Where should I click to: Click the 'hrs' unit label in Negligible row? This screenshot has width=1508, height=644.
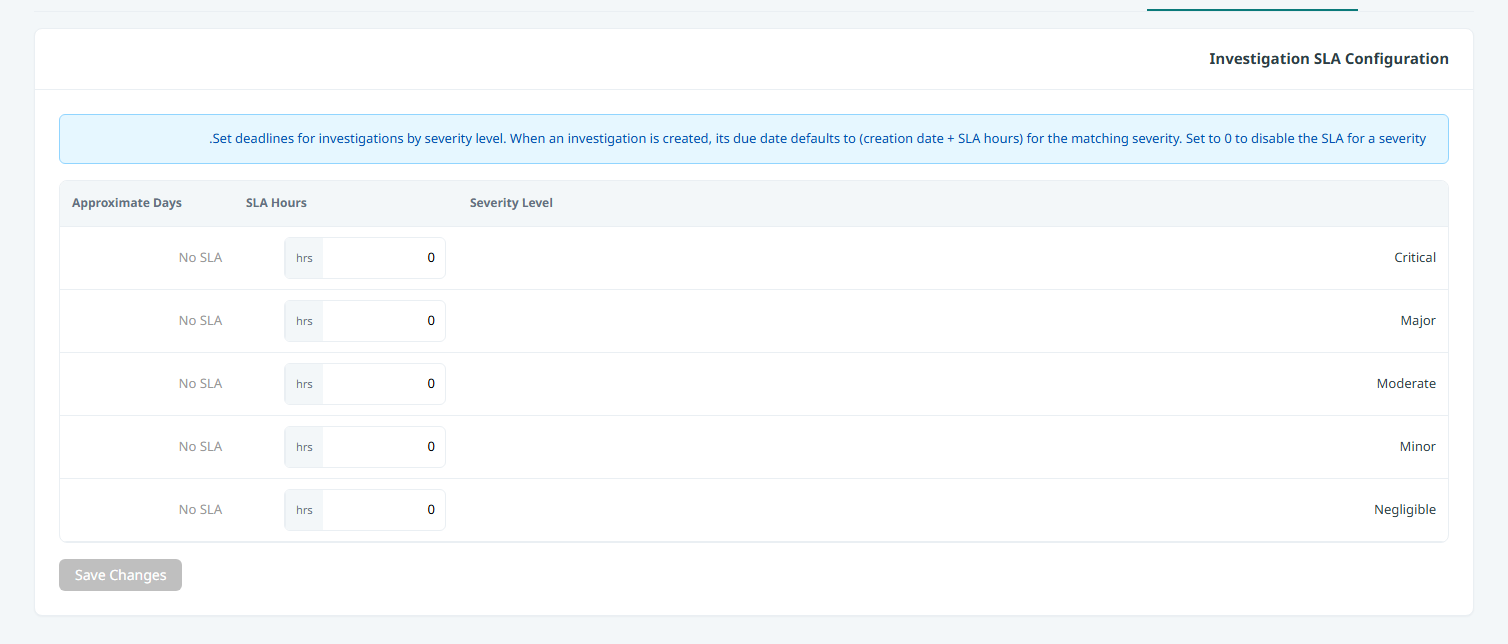[x=304, y=510]
